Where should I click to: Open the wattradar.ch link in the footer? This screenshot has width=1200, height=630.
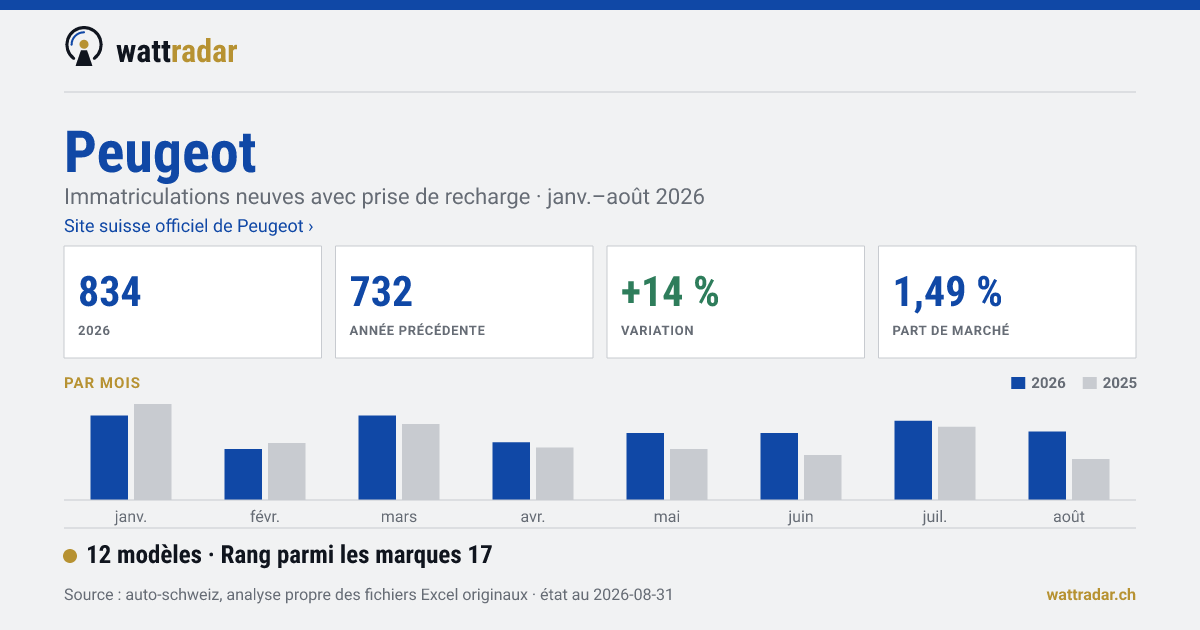point(1091,594)
